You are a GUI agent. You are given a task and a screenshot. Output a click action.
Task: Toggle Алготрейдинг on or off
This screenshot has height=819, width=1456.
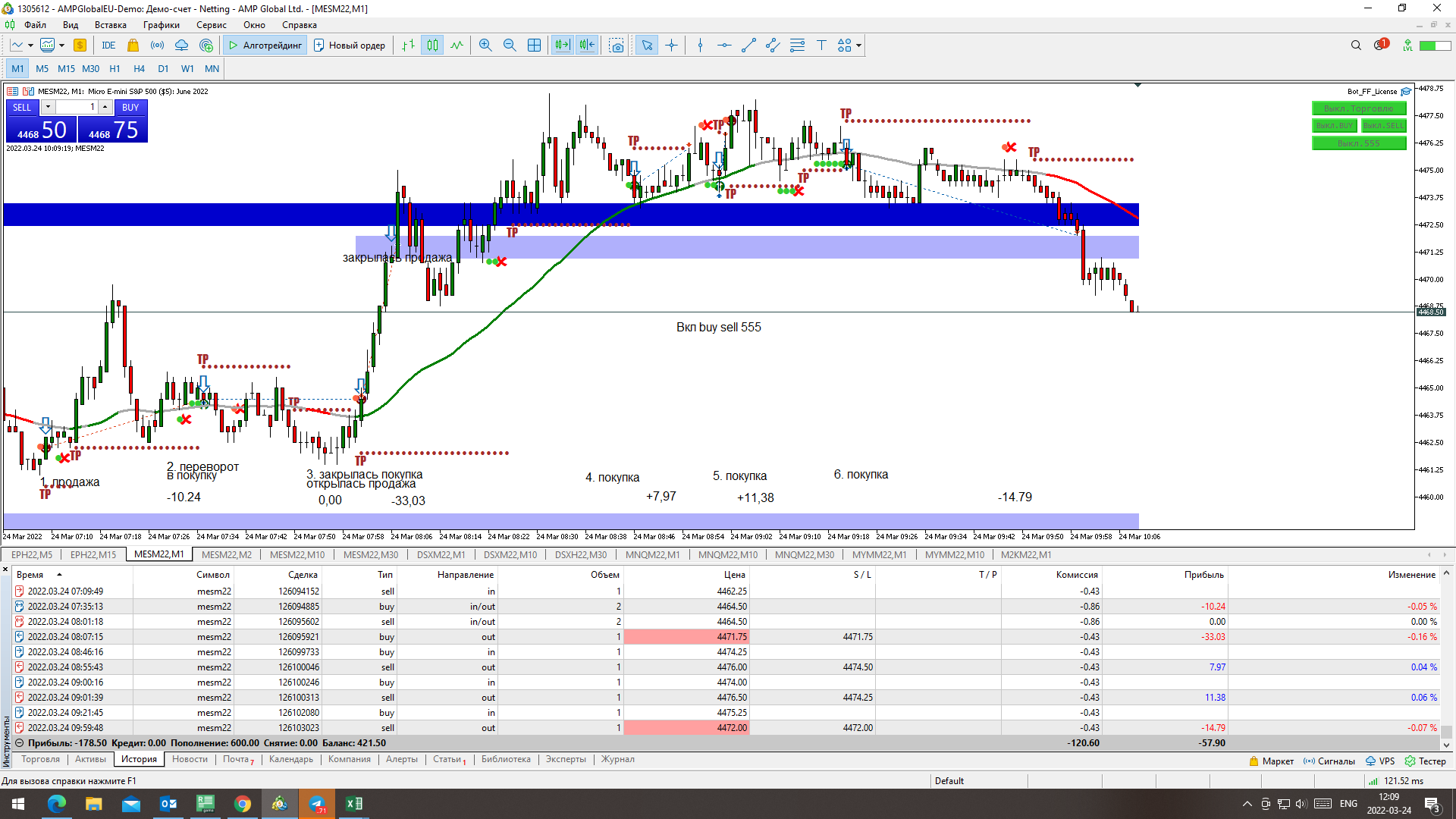pos(265,45)
